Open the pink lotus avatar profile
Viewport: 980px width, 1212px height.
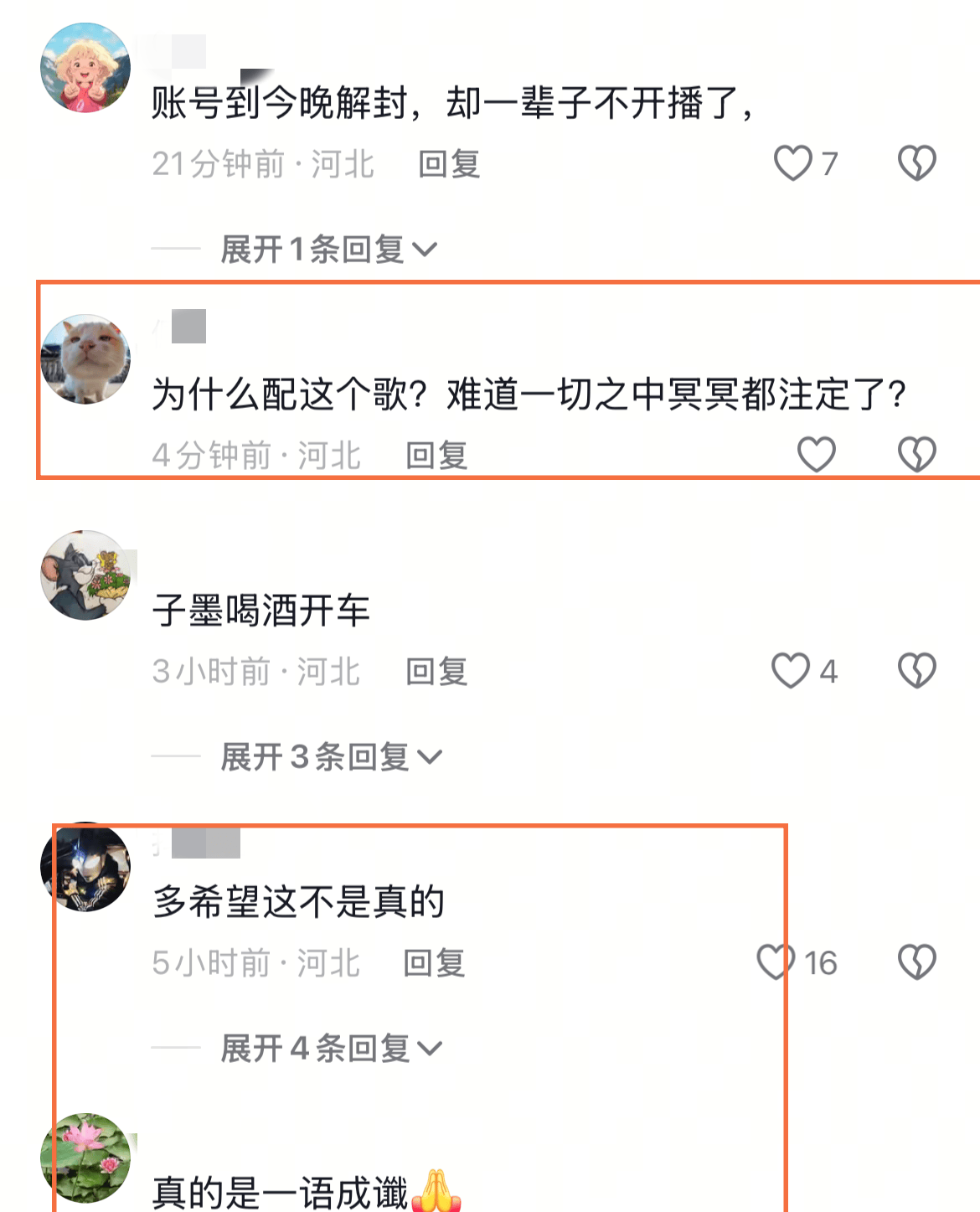pos(85,1158)
